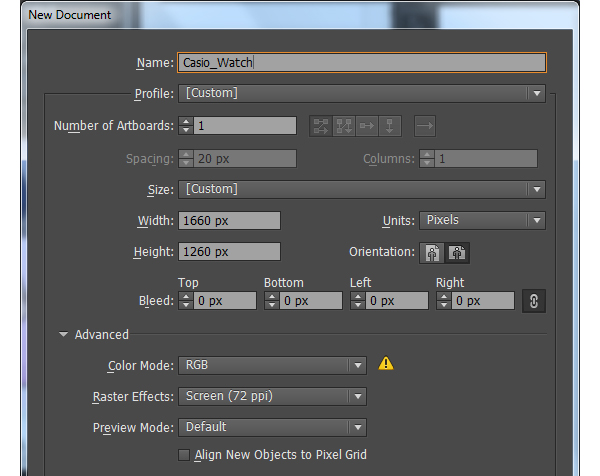Click the Right bleed value field
The image size is (600, 476).
coord(483,301)
